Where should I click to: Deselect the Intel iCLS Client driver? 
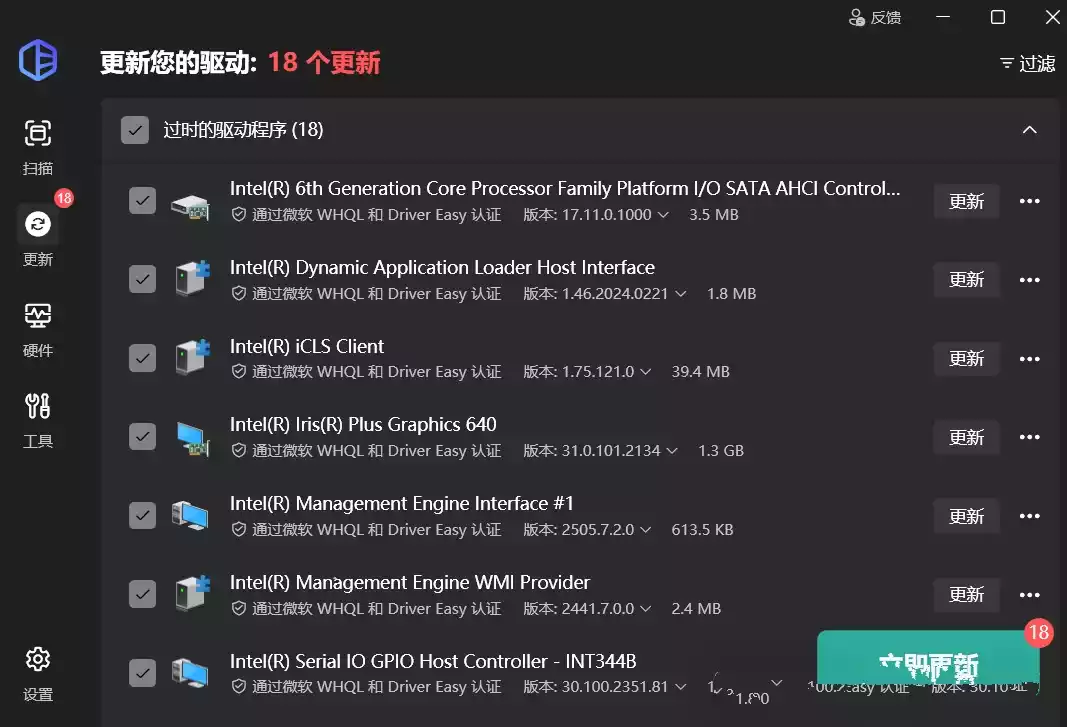point(142,358)
